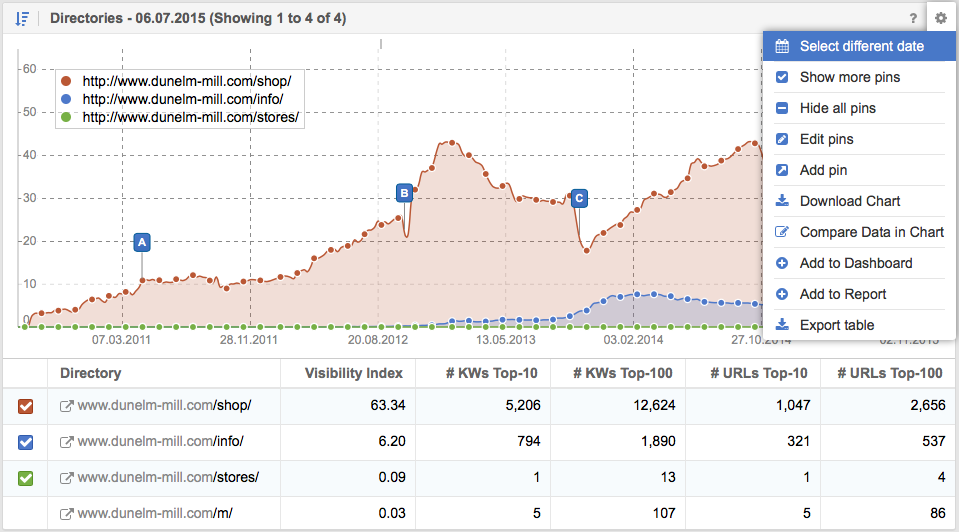Image resolution: width=959 pixels, height=532 pixels.
Task: Open www.dunelm-mill.com/shop/ directory link
Action: click(164, 406)
